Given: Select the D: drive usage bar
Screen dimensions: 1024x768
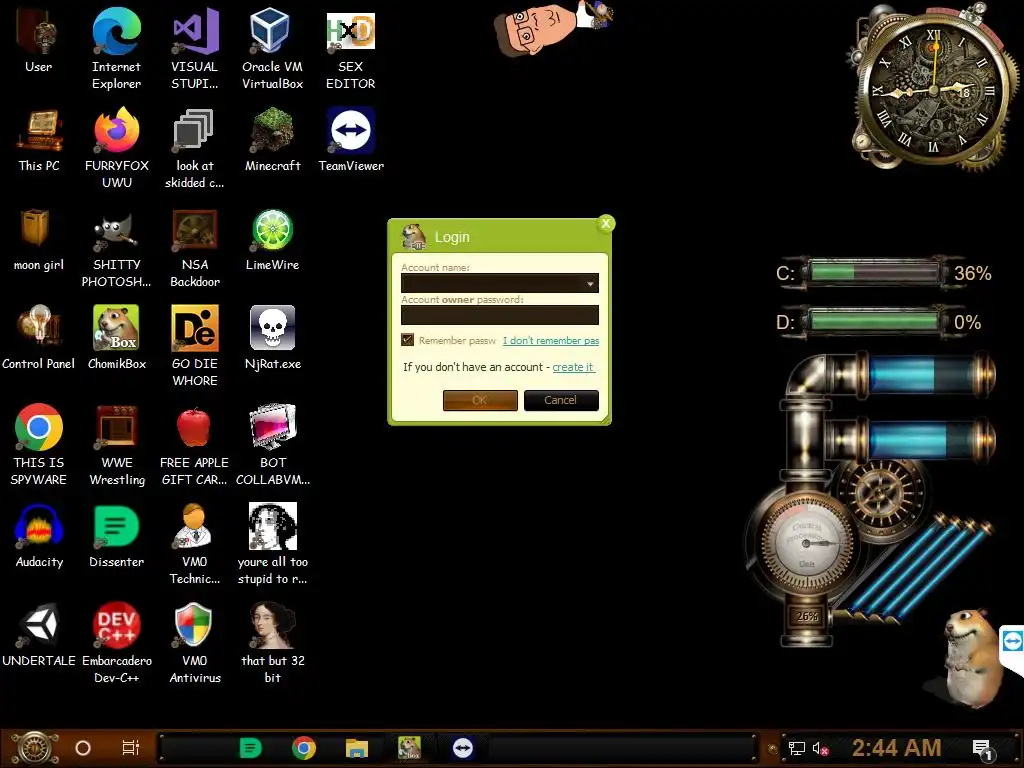Looking at the screenshot, I should [874, 321].
